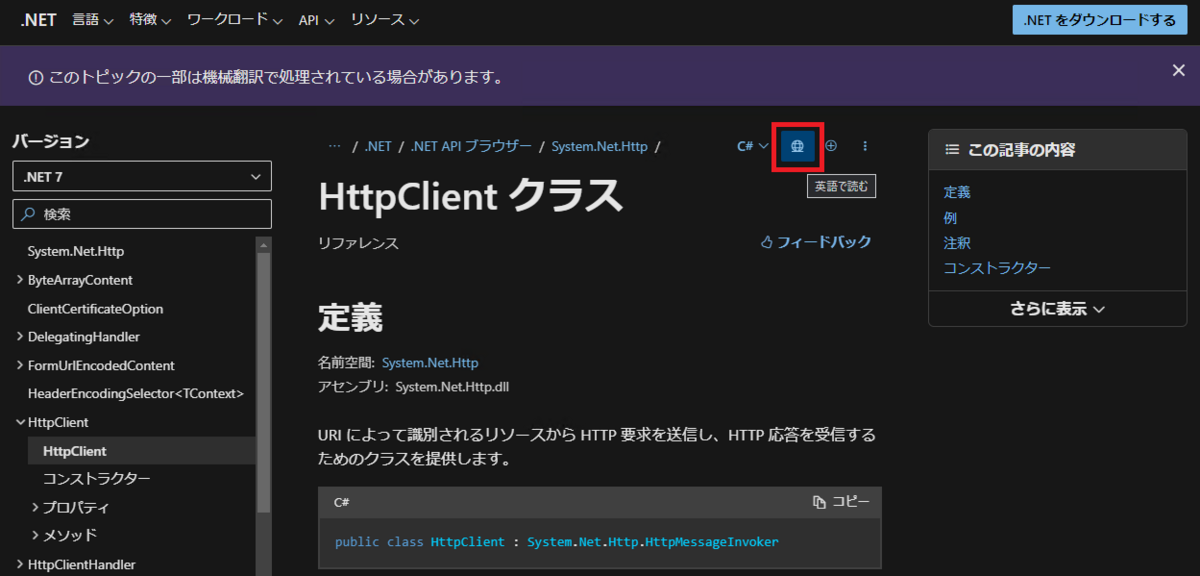This screenshot has height=576, width=1200.
Task: Close the machine translation banner
Action: (x=1178, y=70)
